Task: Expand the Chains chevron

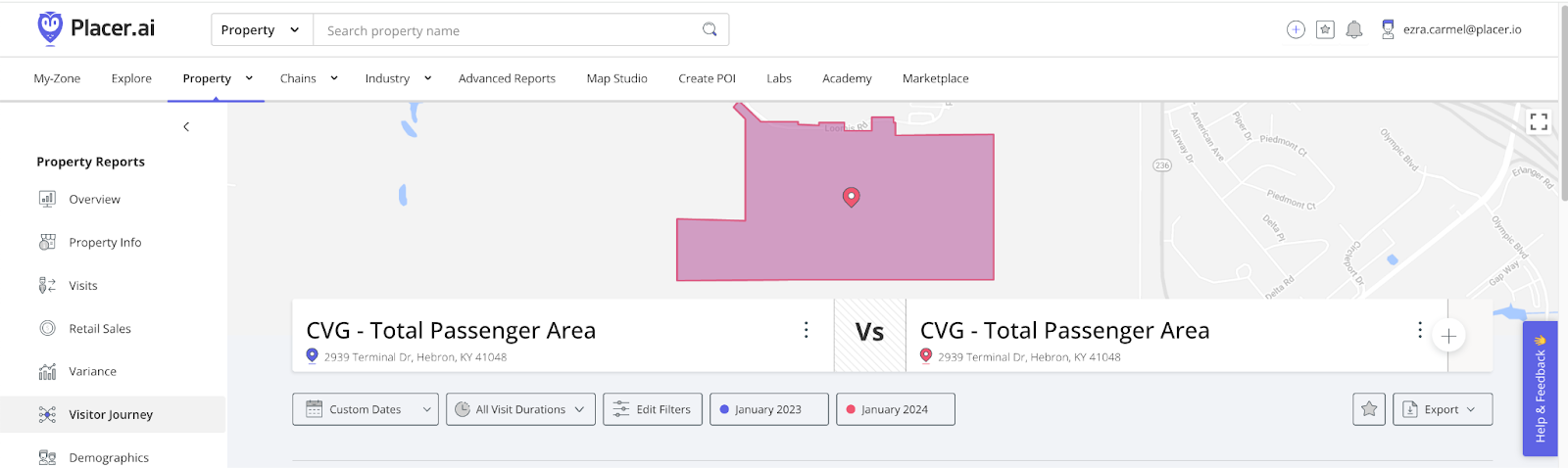Action: coord(334,78)
